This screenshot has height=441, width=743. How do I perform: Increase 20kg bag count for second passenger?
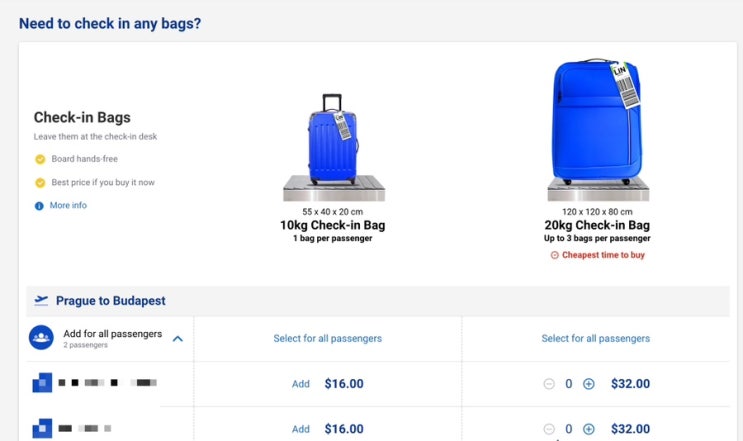coord(589,429)
